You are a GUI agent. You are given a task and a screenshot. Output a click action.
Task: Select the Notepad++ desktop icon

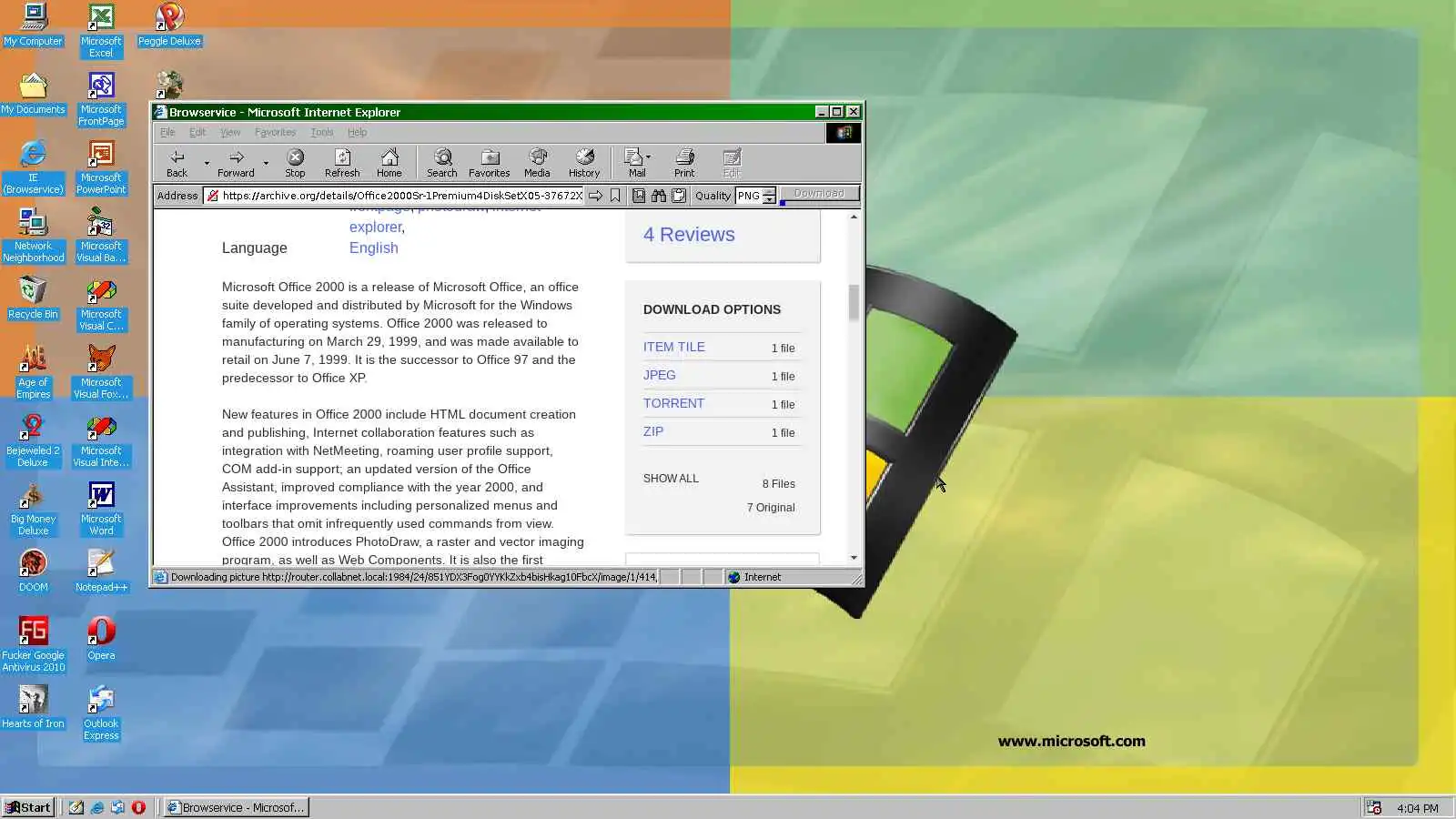click(101, 571)
